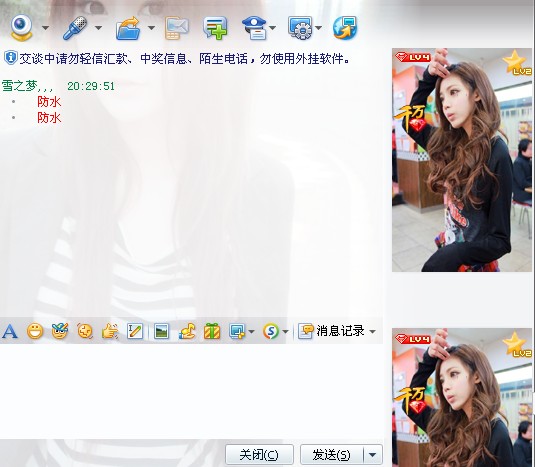This screenshot has height=467, width=535.
Task: Send a window shake nudge
Action: [85, 331]
